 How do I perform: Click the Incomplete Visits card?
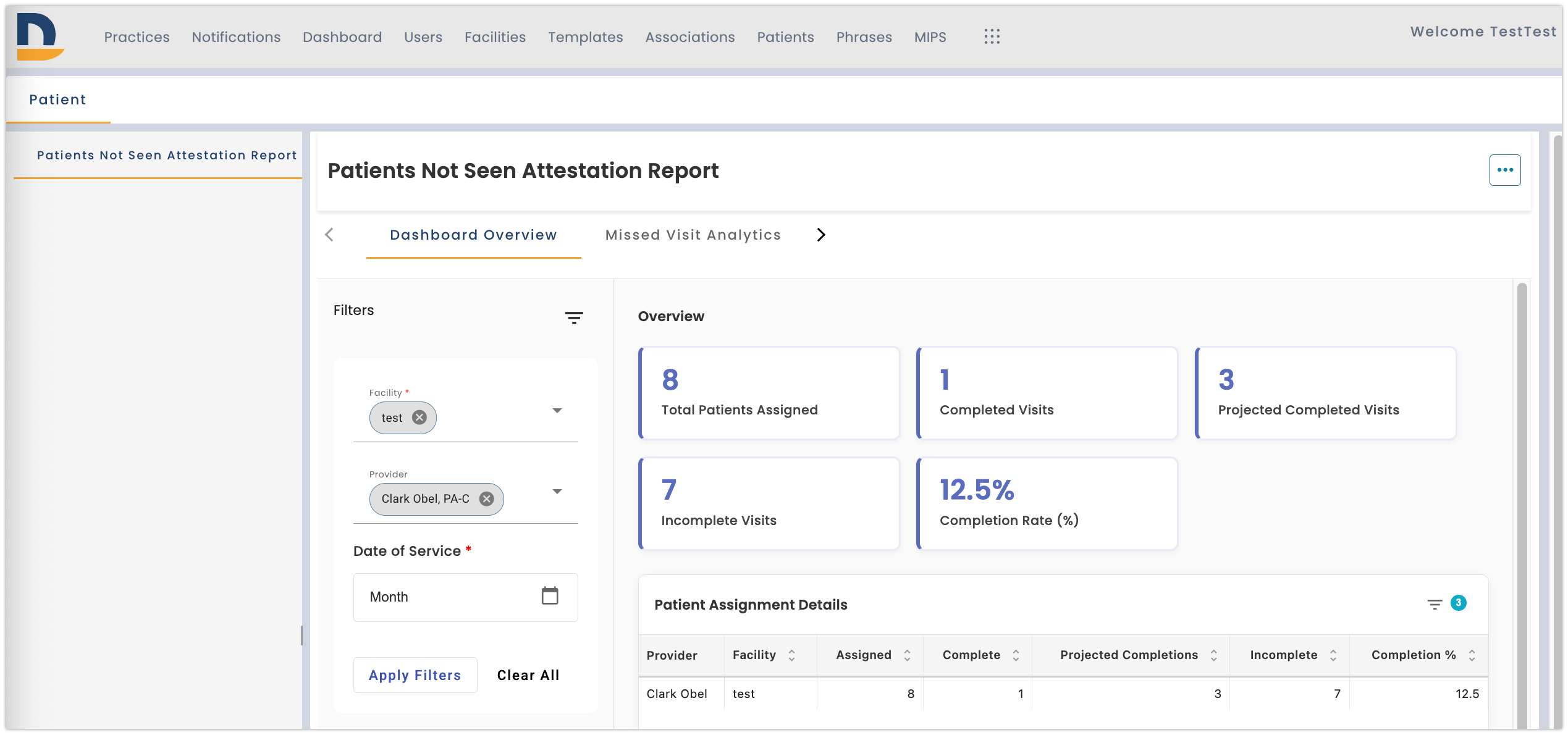tap(769, 503)
